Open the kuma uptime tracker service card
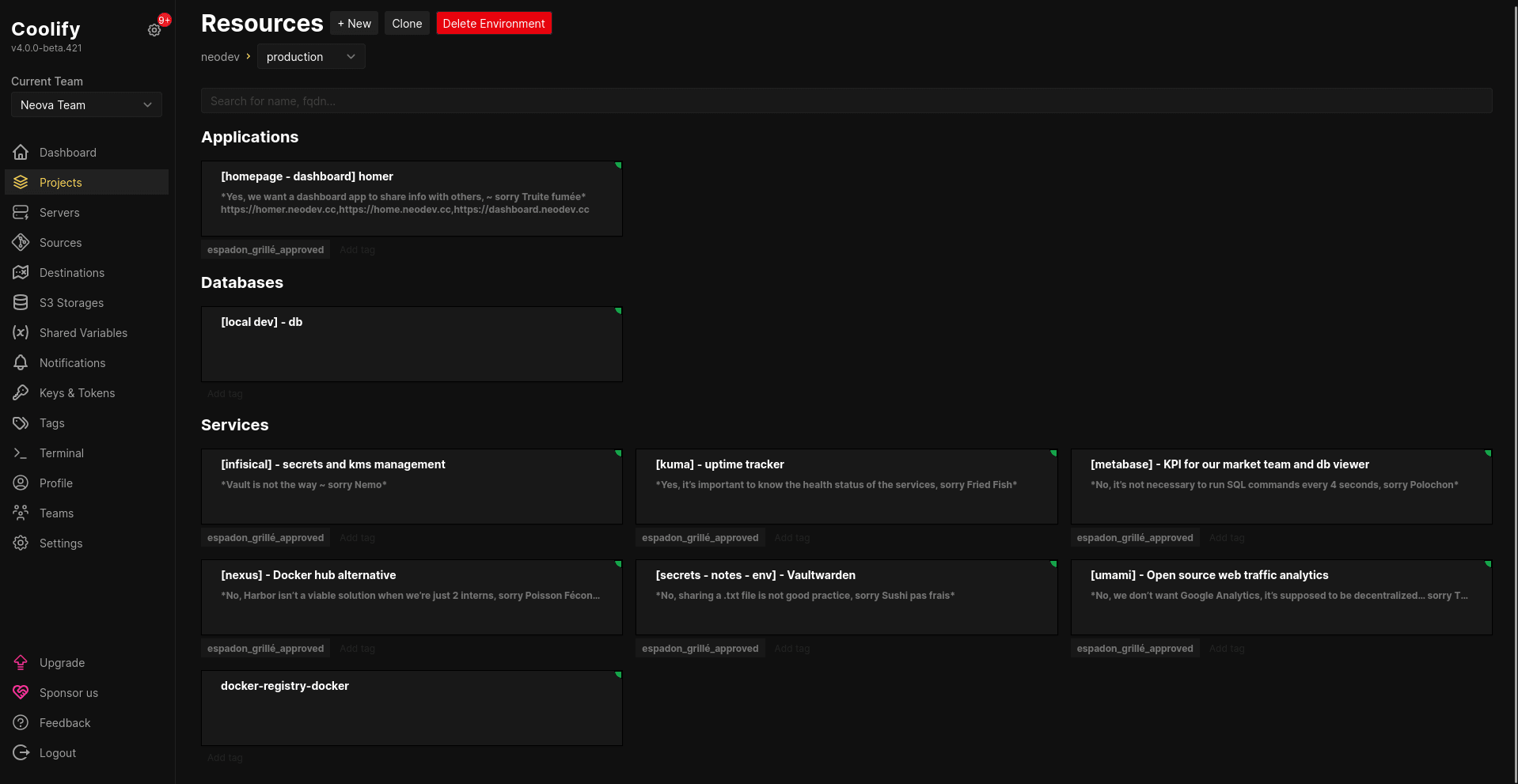The image size is (1518, 784). (x=846, y=486)
